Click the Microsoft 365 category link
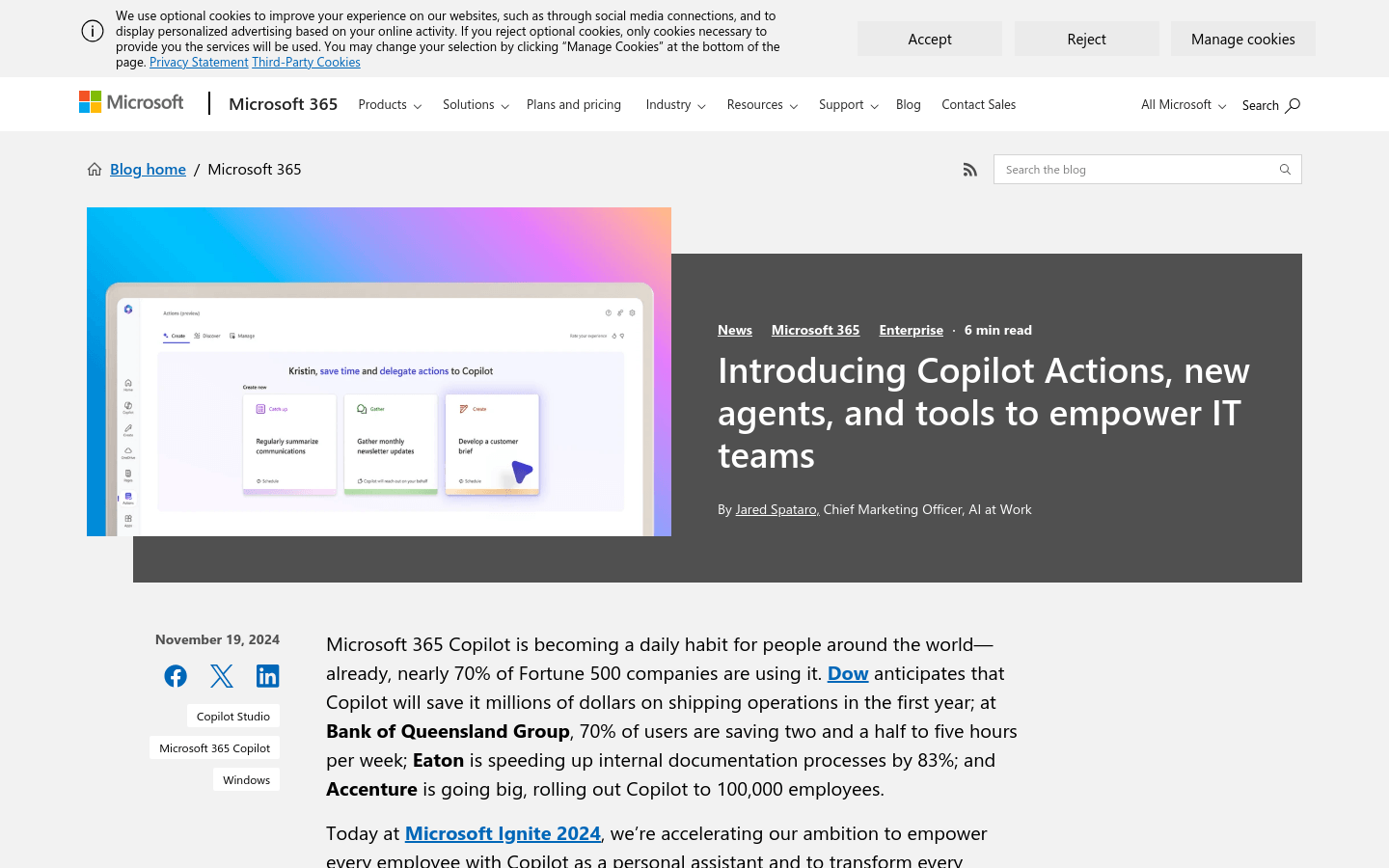 tap(816, 330)
